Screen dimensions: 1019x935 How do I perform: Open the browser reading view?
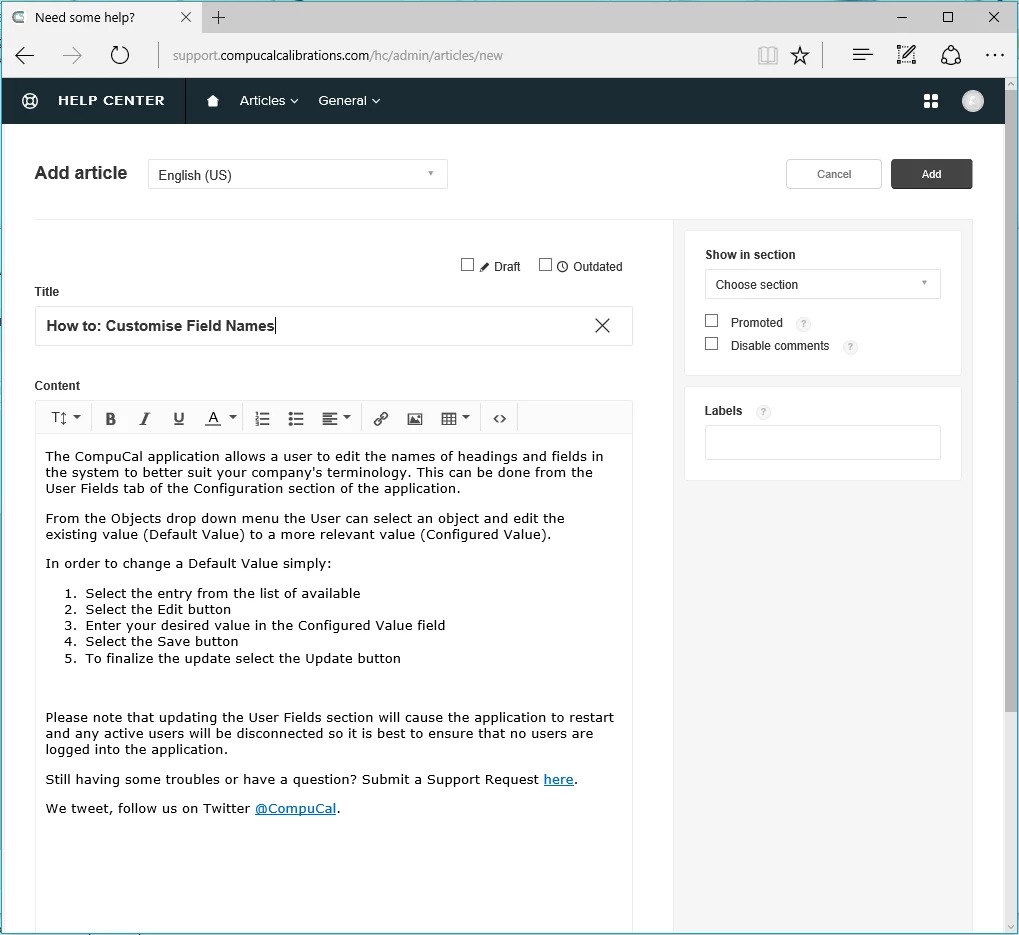[x=767, y=55]
